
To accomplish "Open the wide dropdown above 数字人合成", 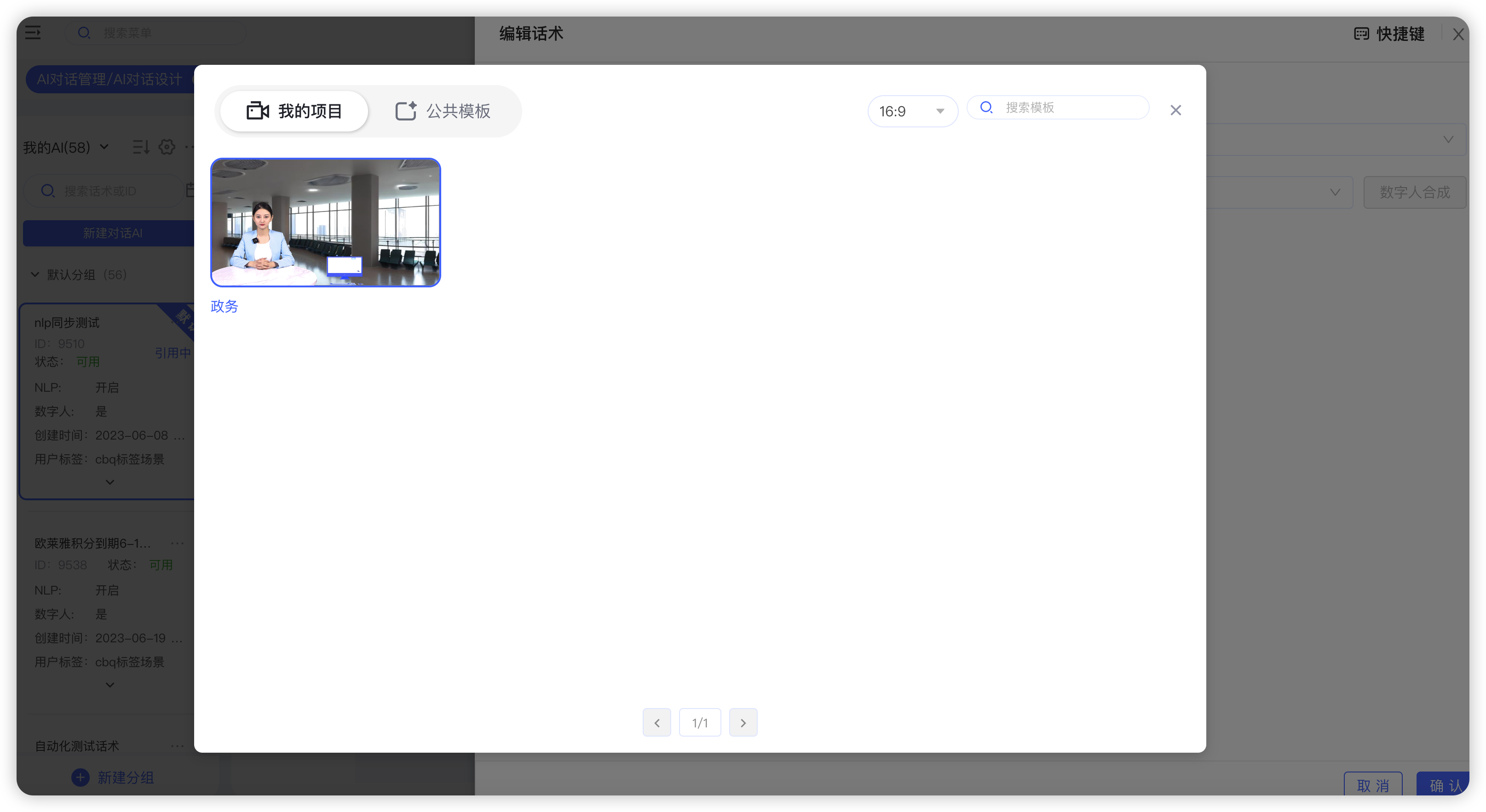I will 1336,140.
